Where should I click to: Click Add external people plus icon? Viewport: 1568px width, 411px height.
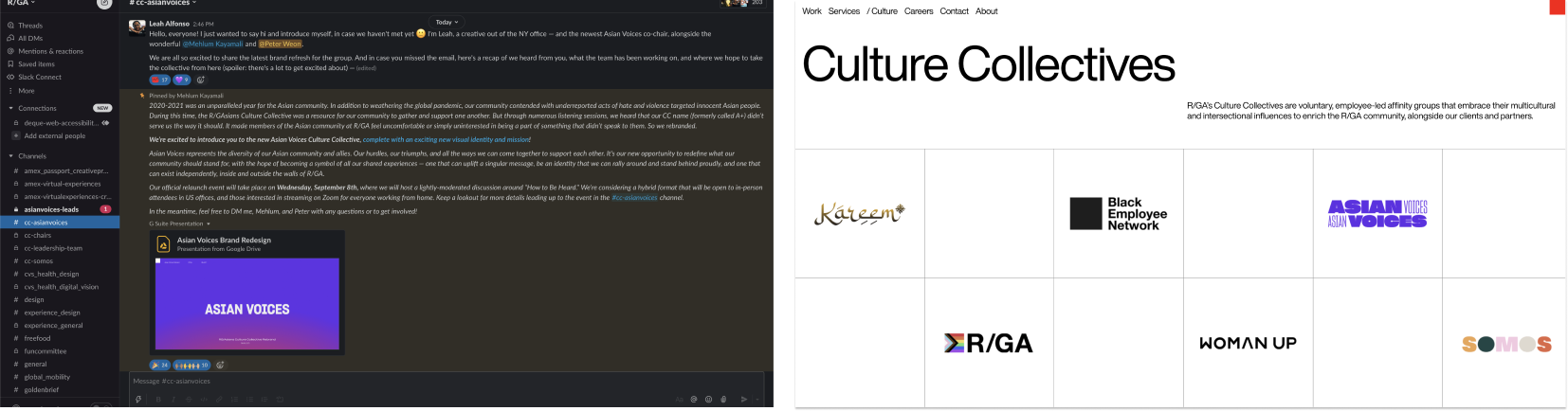tap(17, 135)
